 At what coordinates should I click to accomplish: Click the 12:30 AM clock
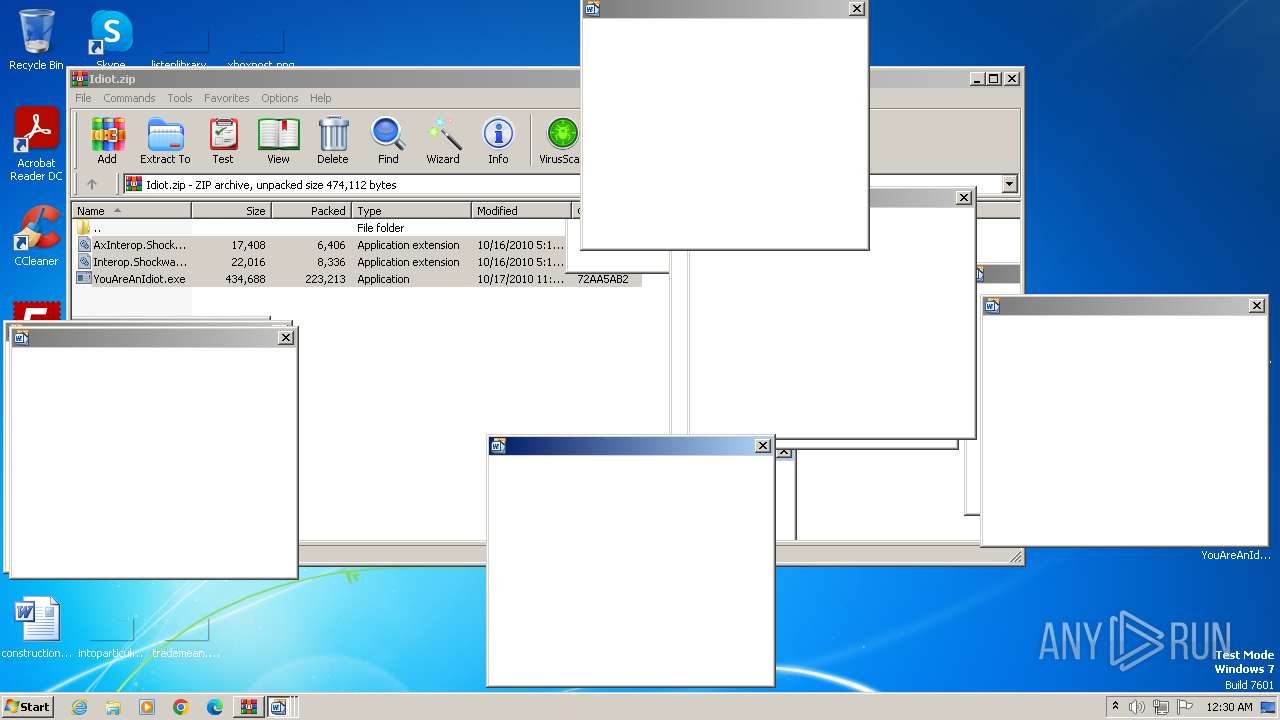point(1229,707)
